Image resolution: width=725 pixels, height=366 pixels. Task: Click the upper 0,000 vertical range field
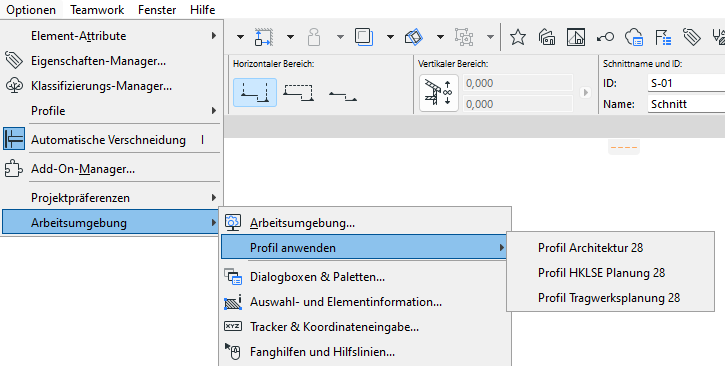tap(518, 83)
